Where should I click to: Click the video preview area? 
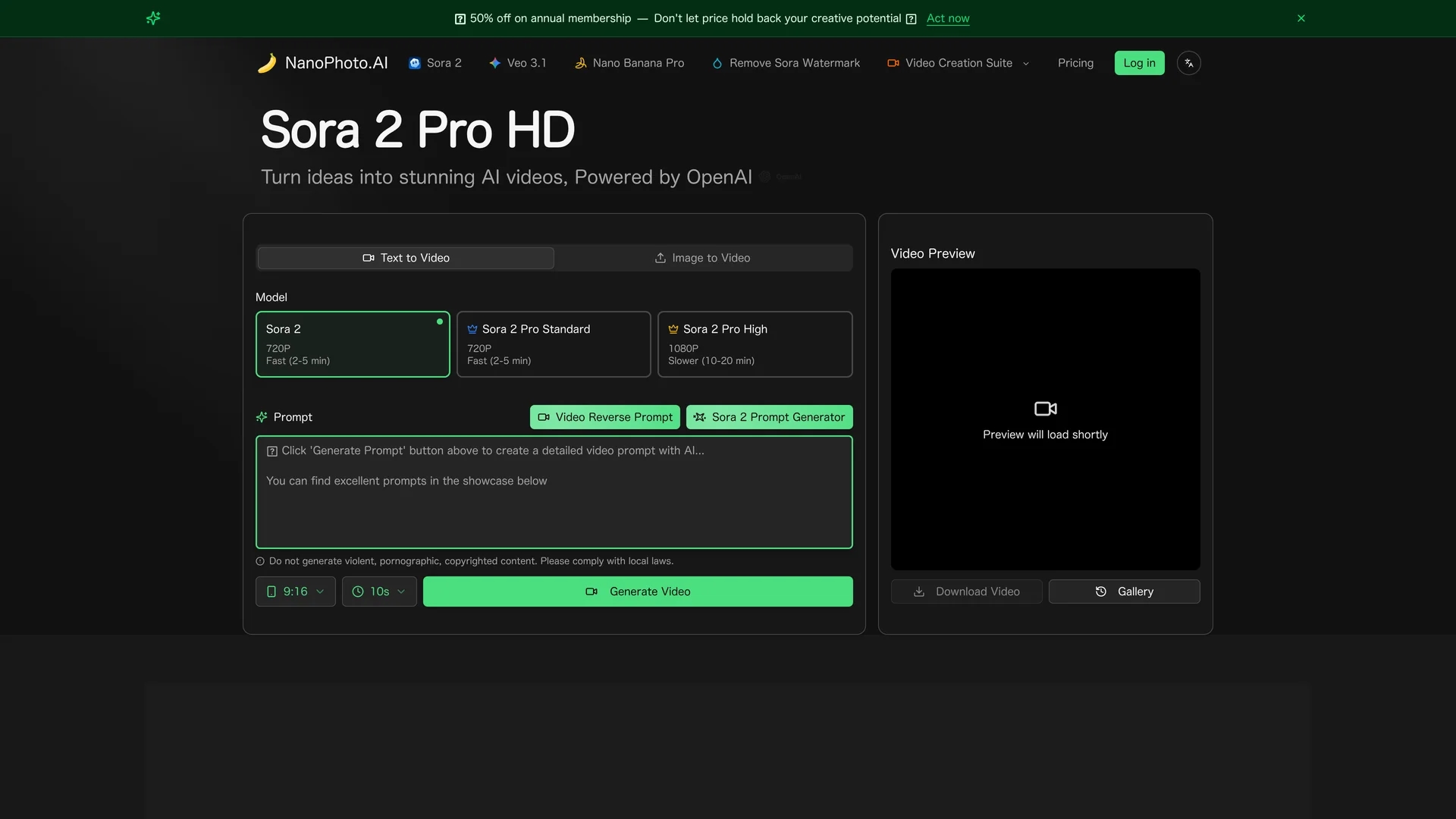(x=1046, y=419)
